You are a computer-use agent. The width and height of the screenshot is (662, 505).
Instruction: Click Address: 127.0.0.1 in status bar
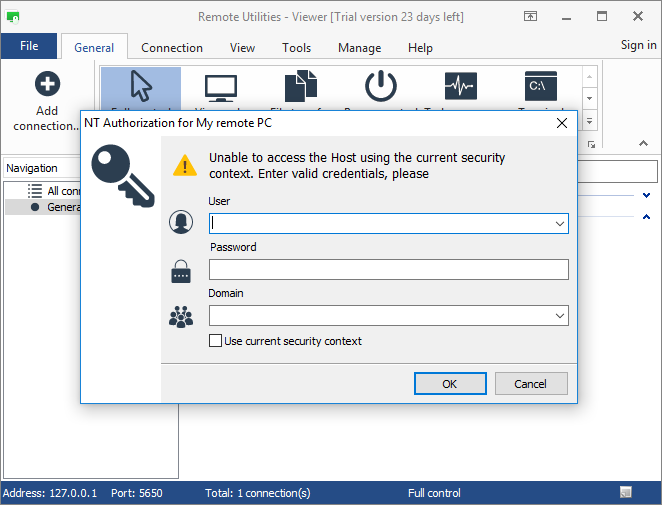click(x=50, y=493)
